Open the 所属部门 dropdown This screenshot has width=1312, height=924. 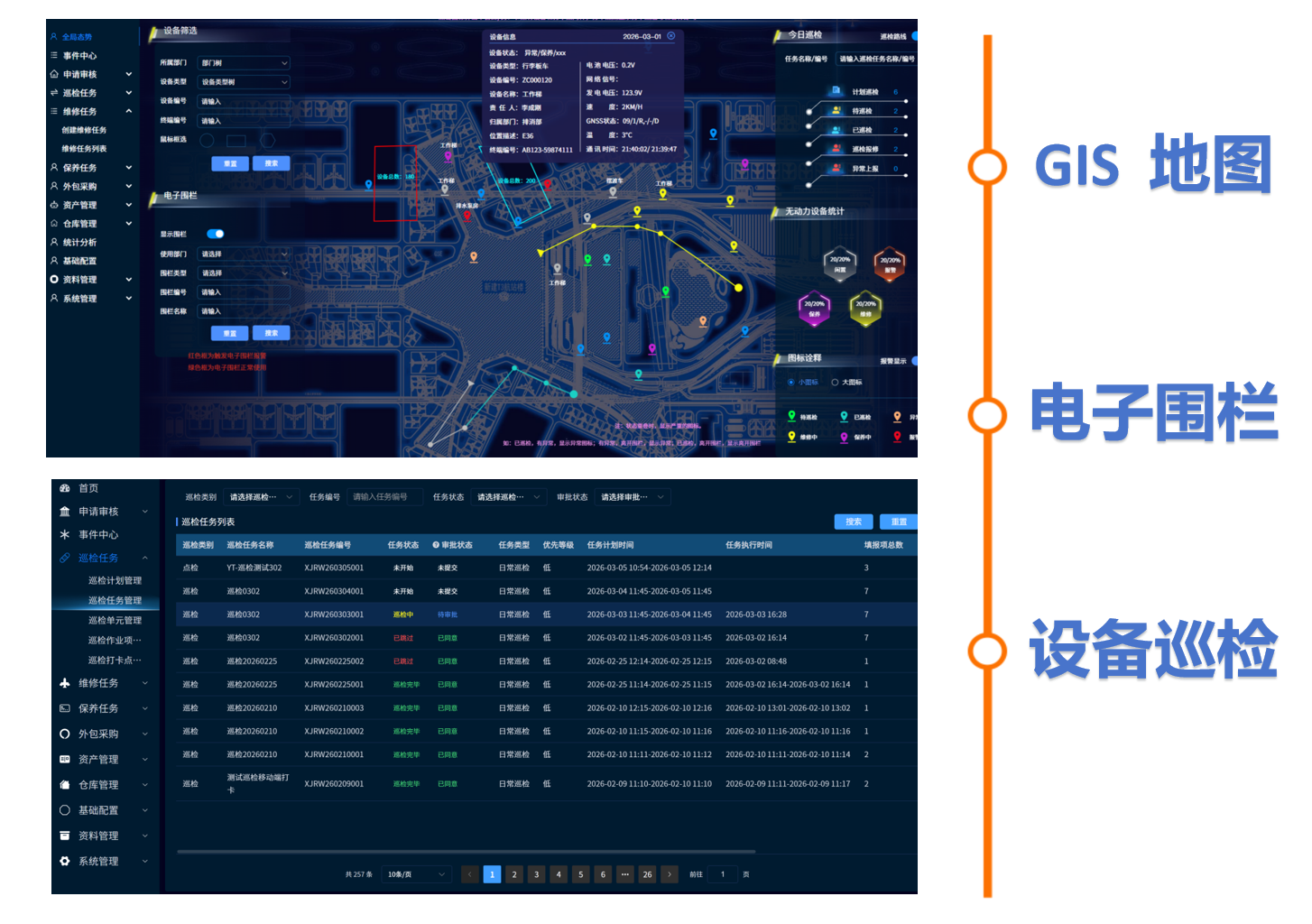tap(245, 63)
